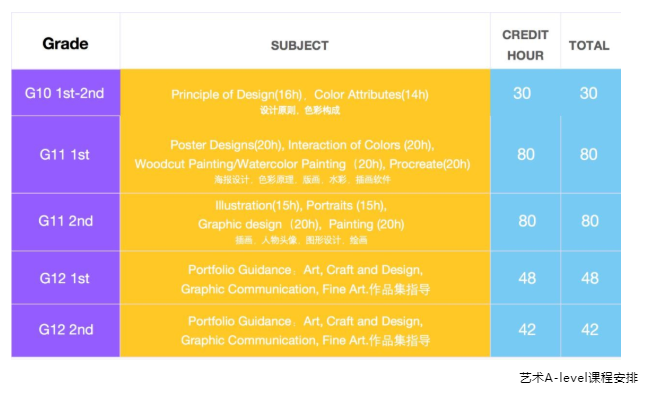Click the 艺术A-level课程安排 caption text

tap(578, 378)
